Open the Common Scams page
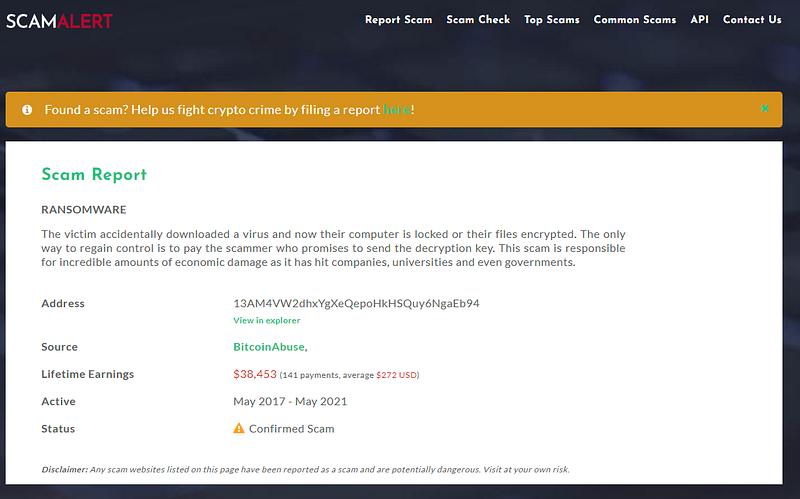This screenshot has height=499, width=800. pyautogui.click(x=635, y=20)
